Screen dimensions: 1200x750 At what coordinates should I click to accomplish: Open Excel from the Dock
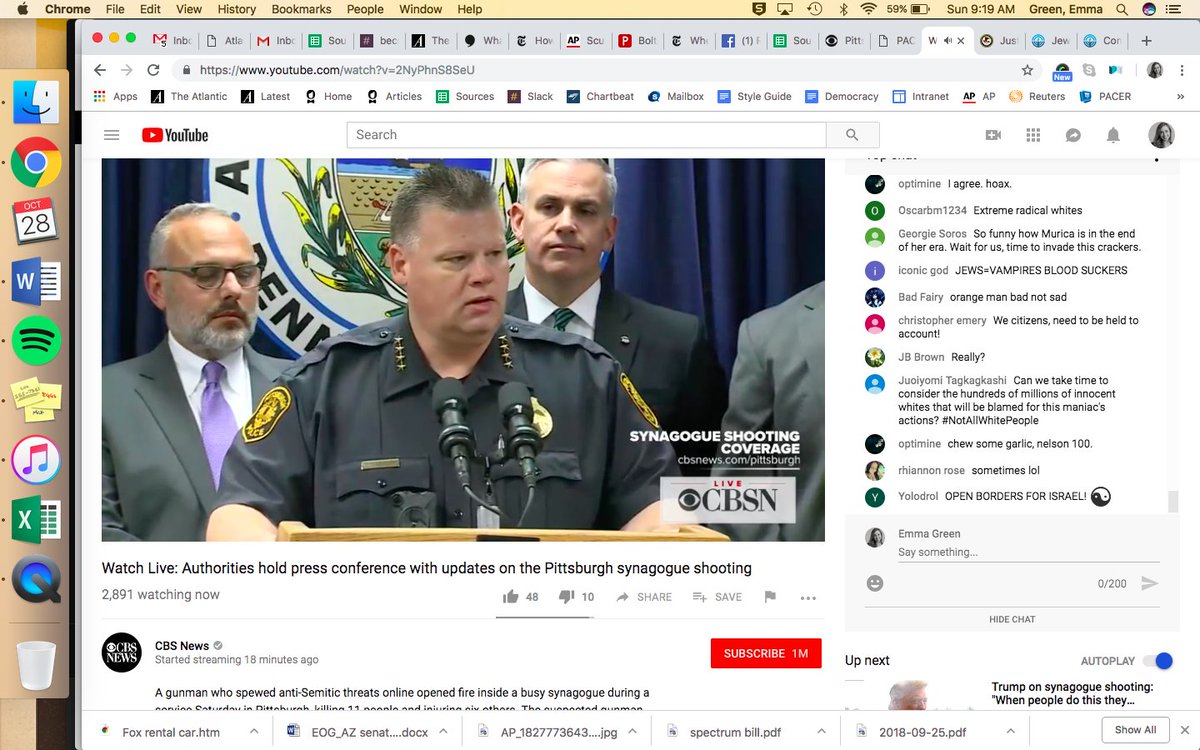[36, 519]
